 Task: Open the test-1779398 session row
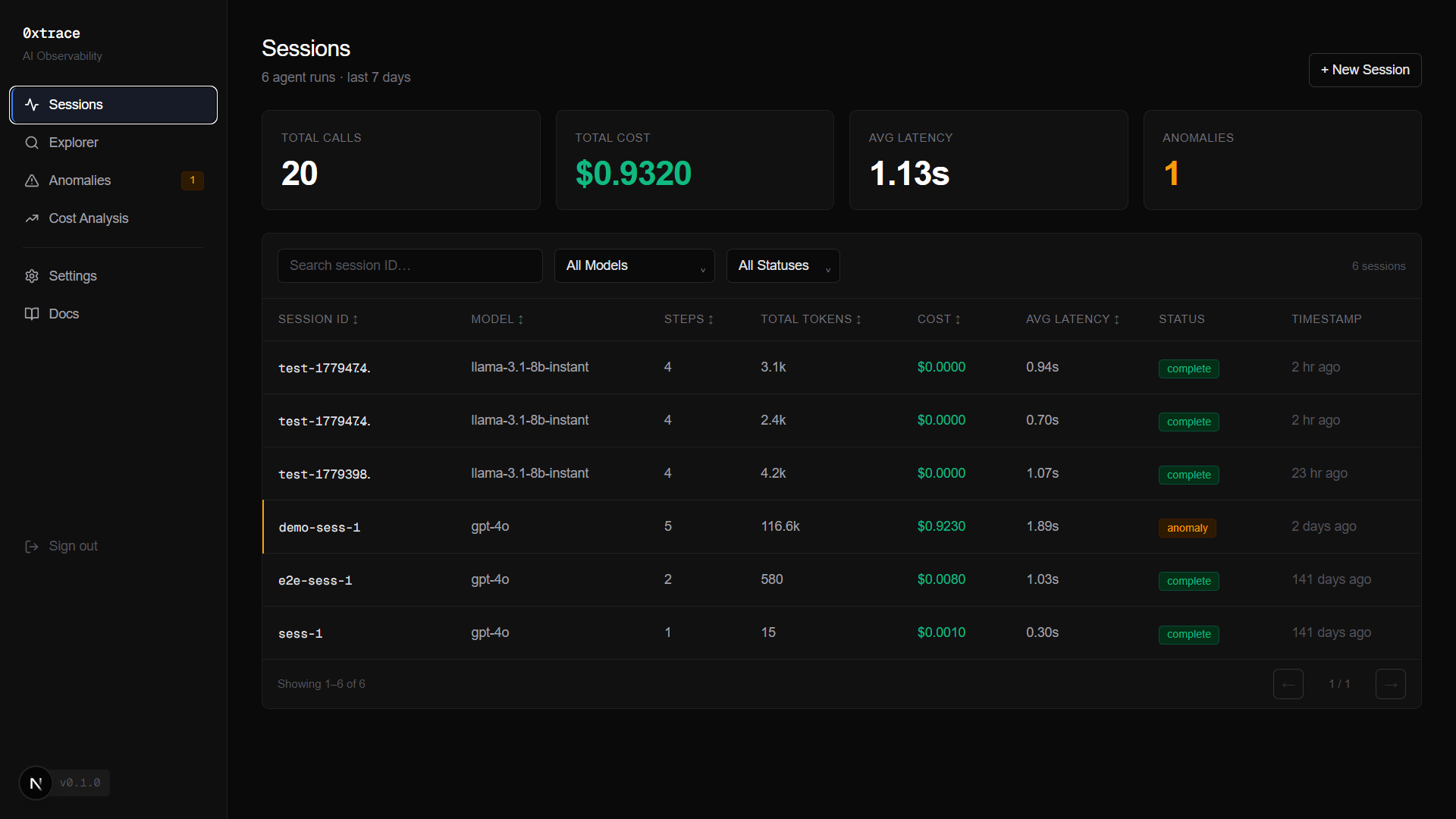point(842,474)
